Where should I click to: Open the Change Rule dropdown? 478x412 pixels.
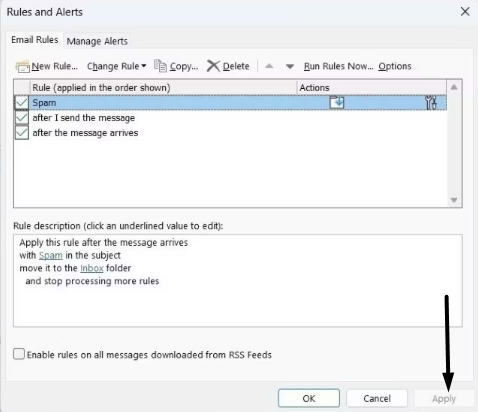pos(117,66)
